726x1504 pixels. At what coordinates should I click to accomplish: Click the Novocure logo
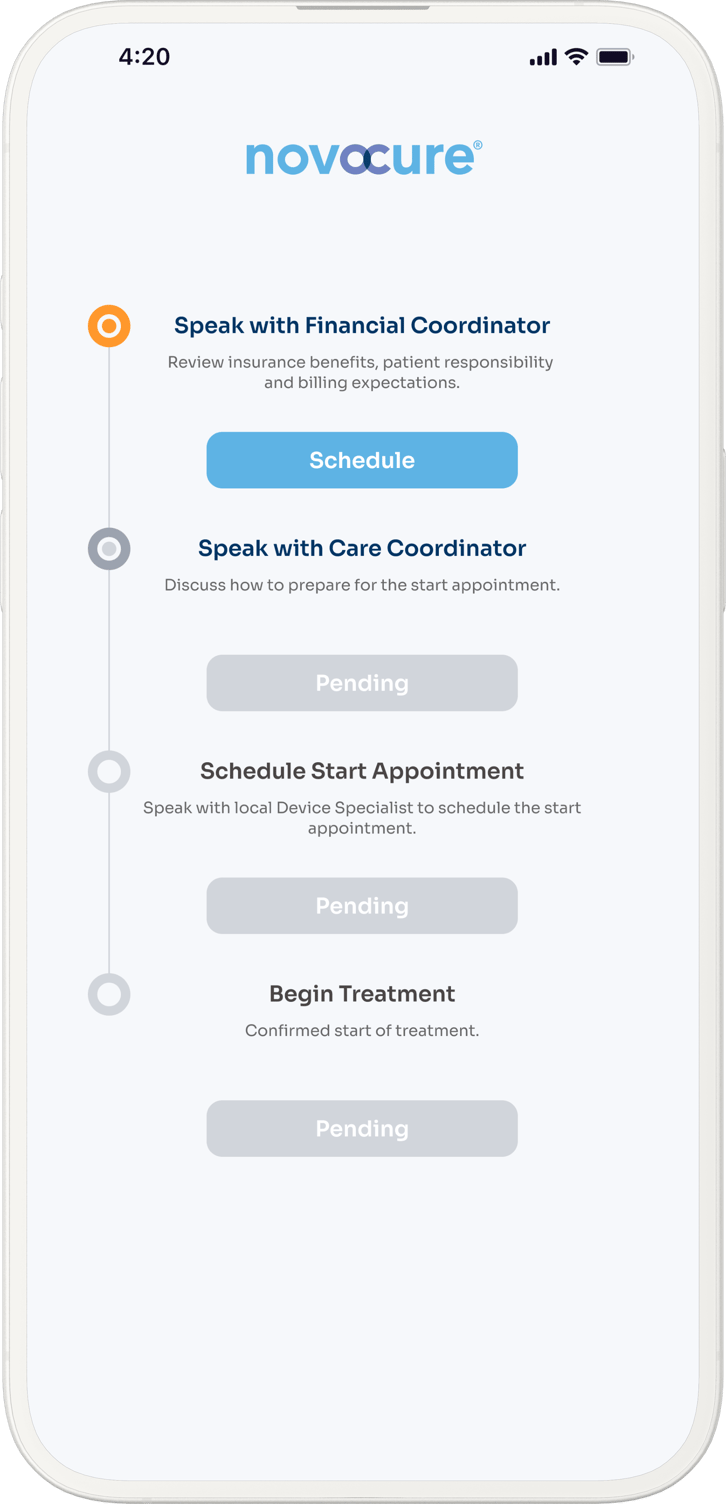[x=362, y=159]
